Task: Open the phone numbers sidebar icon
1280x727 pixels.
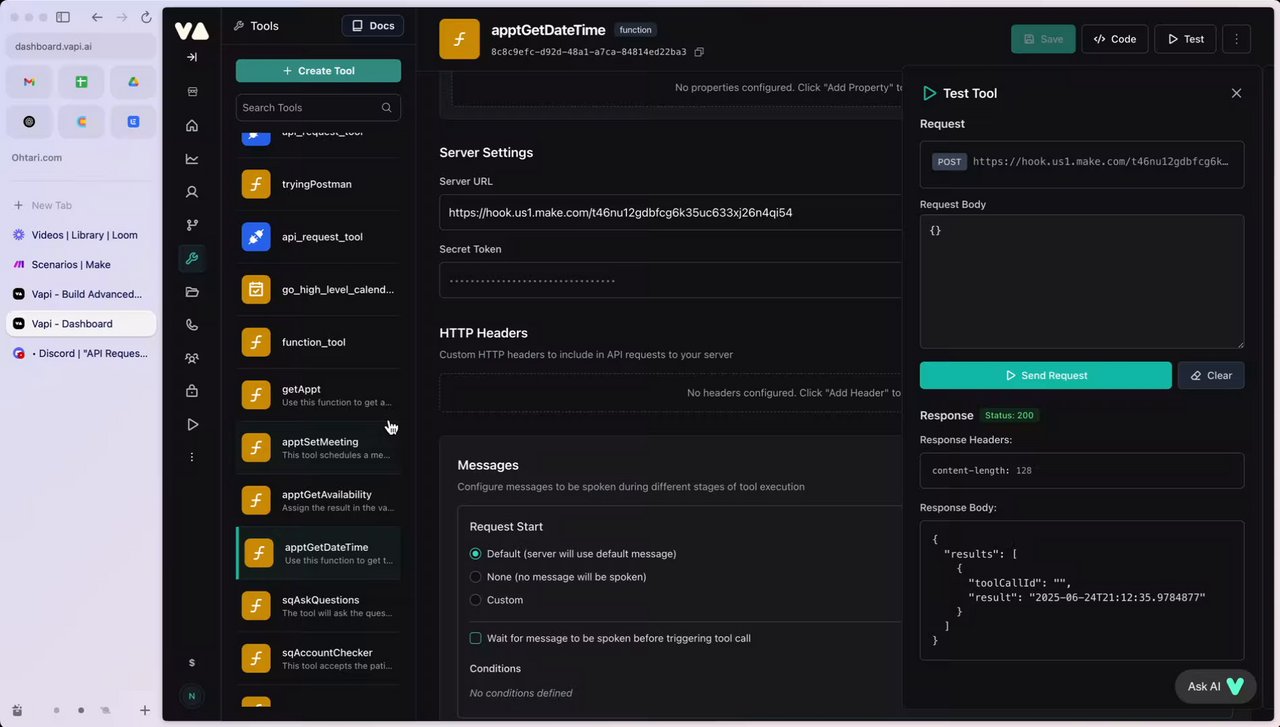Action: pos(192,324)
